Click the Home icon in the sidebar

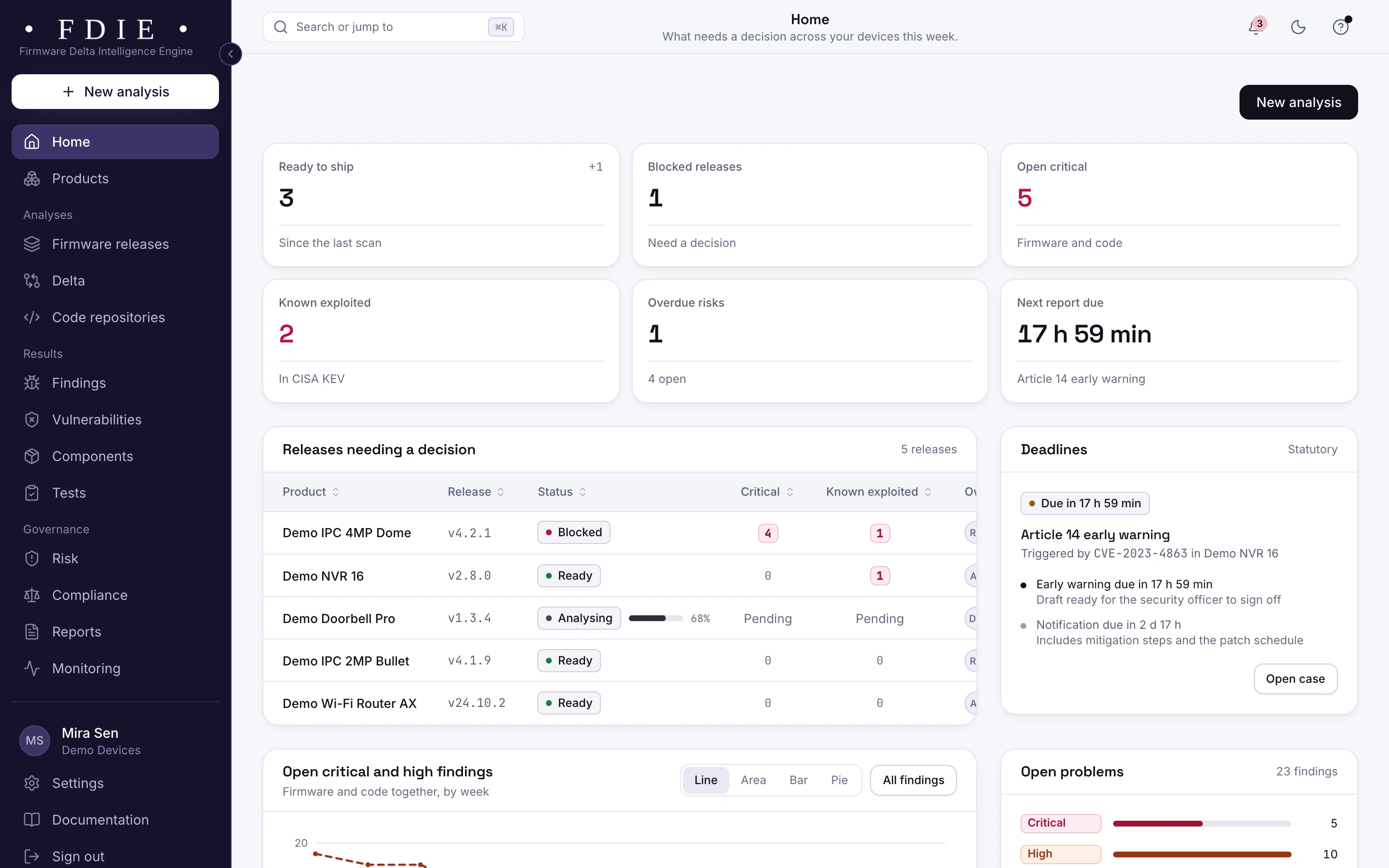pyautogui.click(x=32, y=142)
